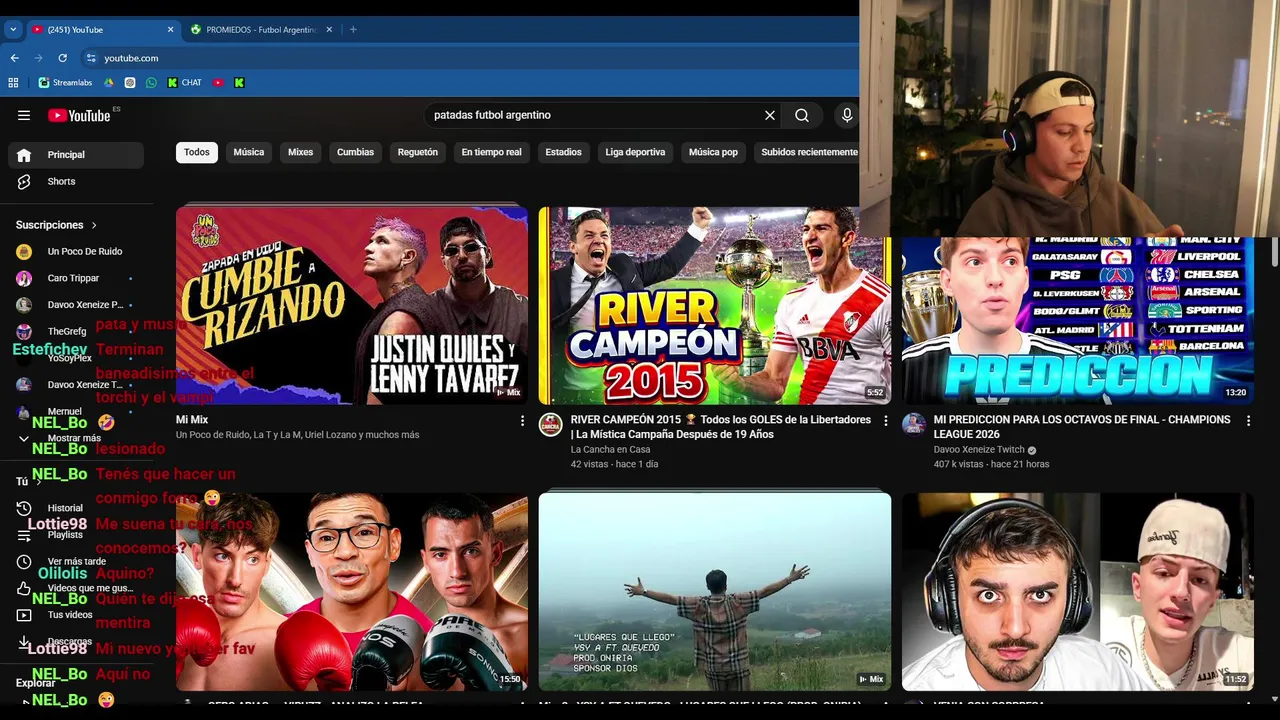Open the apps grid in bookmarks bar
The width and height of the screenshot is (1280, 720).
[x=13, y=83]
